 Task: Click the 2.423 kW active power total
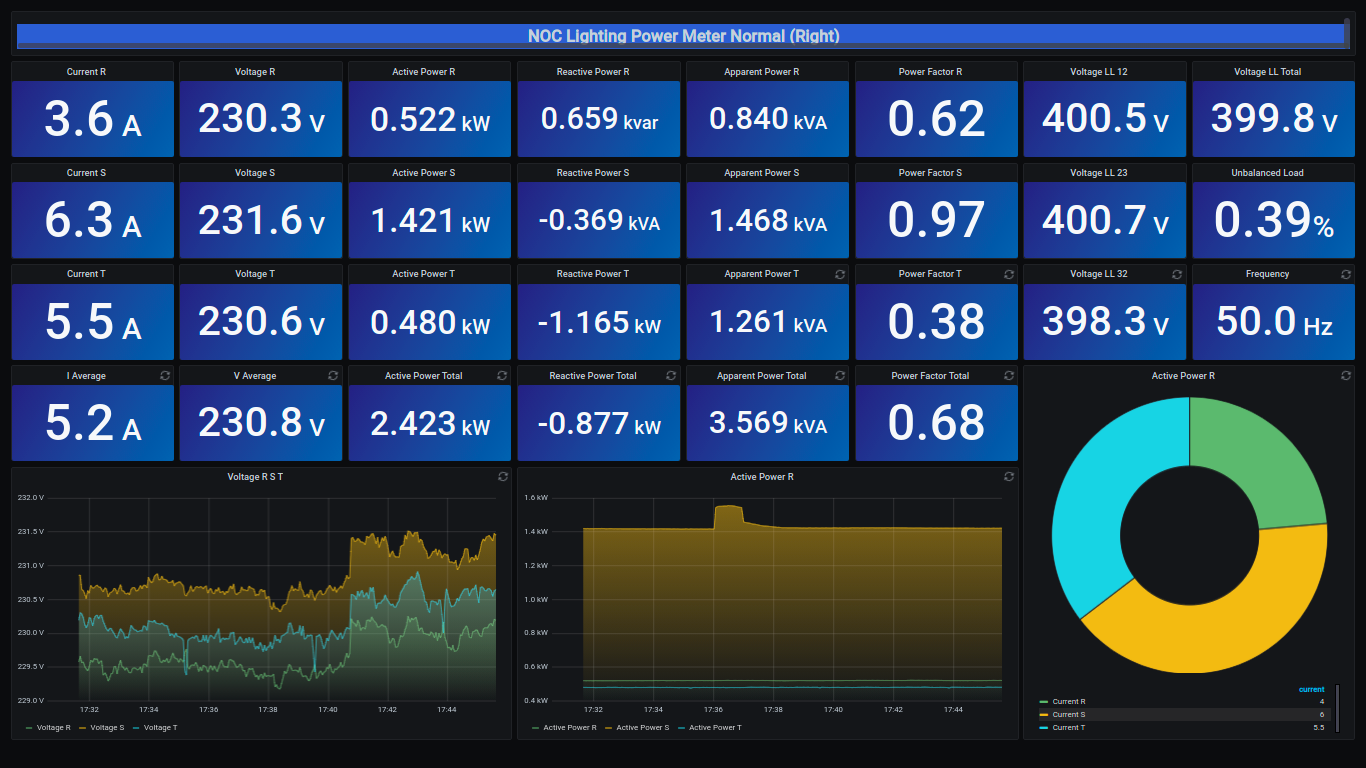(430, 423)
